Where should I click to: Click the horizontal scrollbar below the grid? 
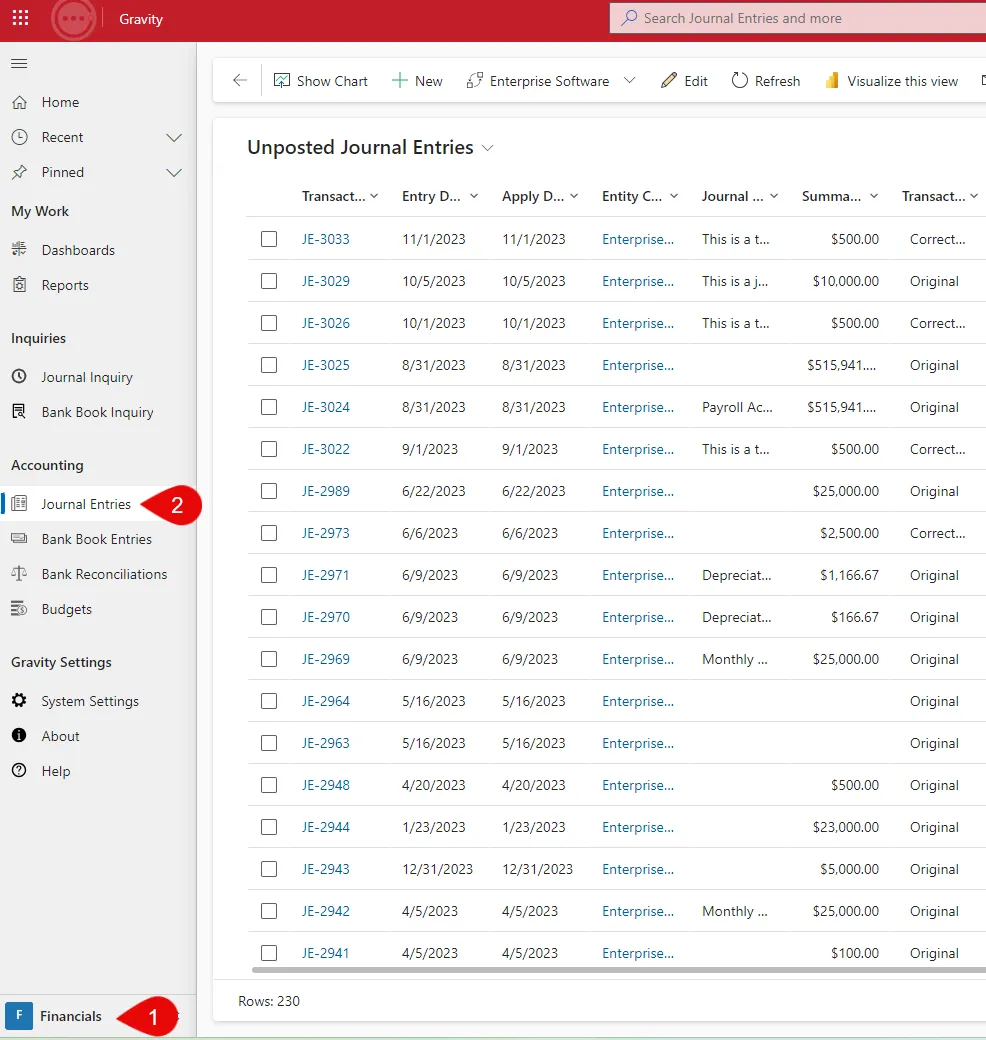point(618,970)
